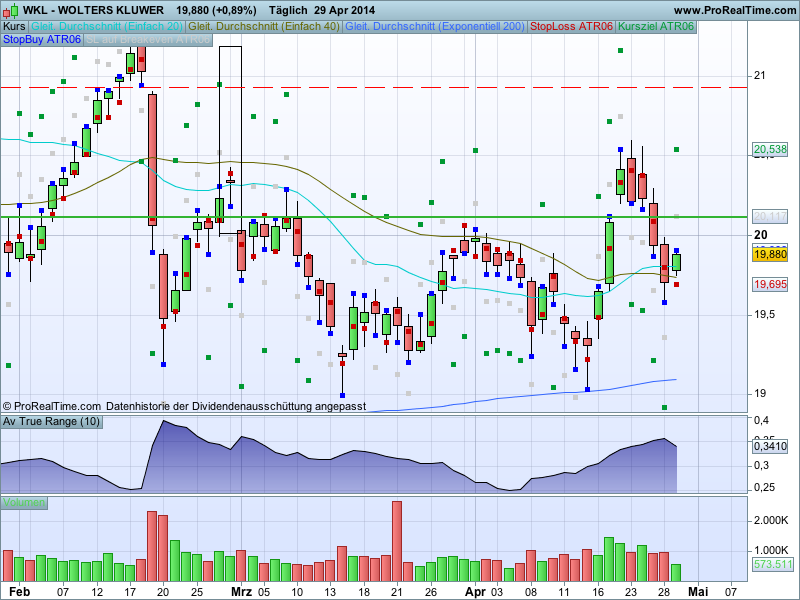Click the Volumen panel label

[24, 503]
